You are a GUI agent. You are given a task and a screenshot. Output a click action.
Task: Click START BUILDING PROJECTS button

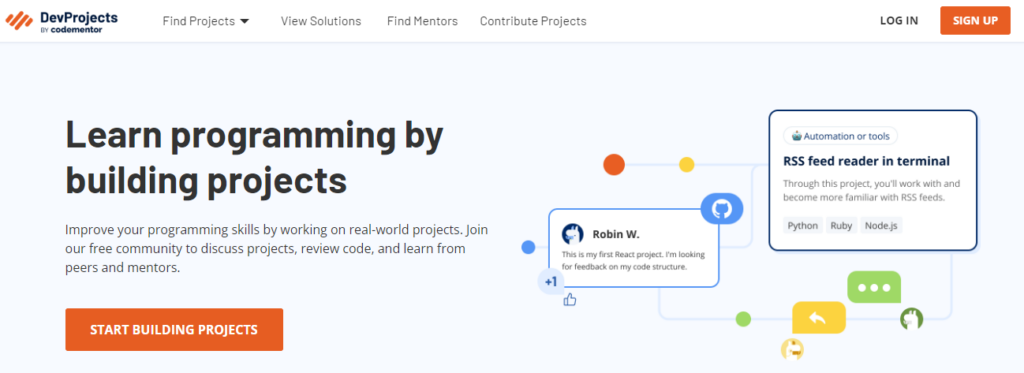[x=174, y=330]
